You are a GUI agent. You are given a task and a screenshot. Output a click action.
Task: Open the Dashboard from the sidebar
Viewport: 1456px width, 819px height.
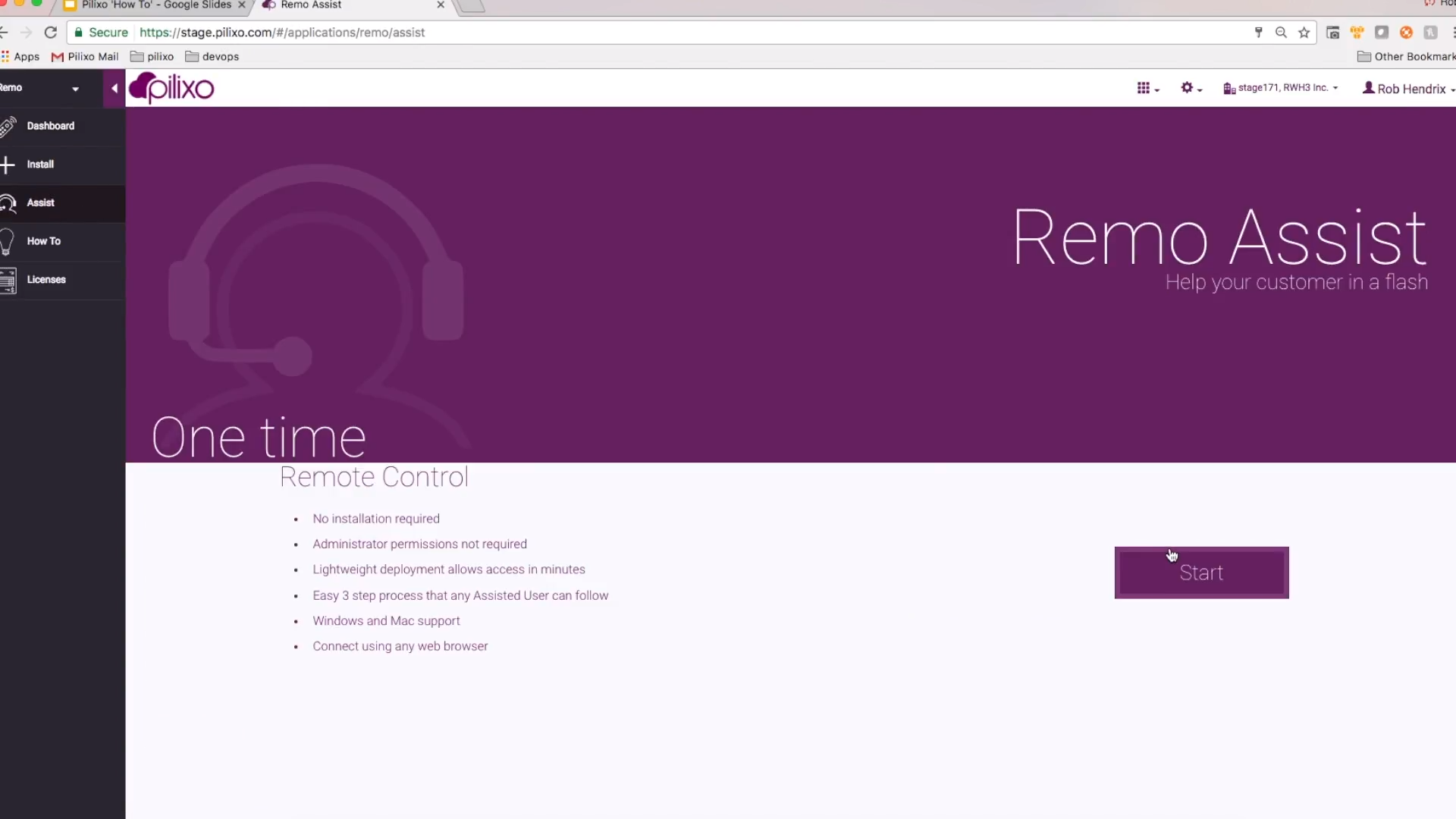(x=50, y=126)
